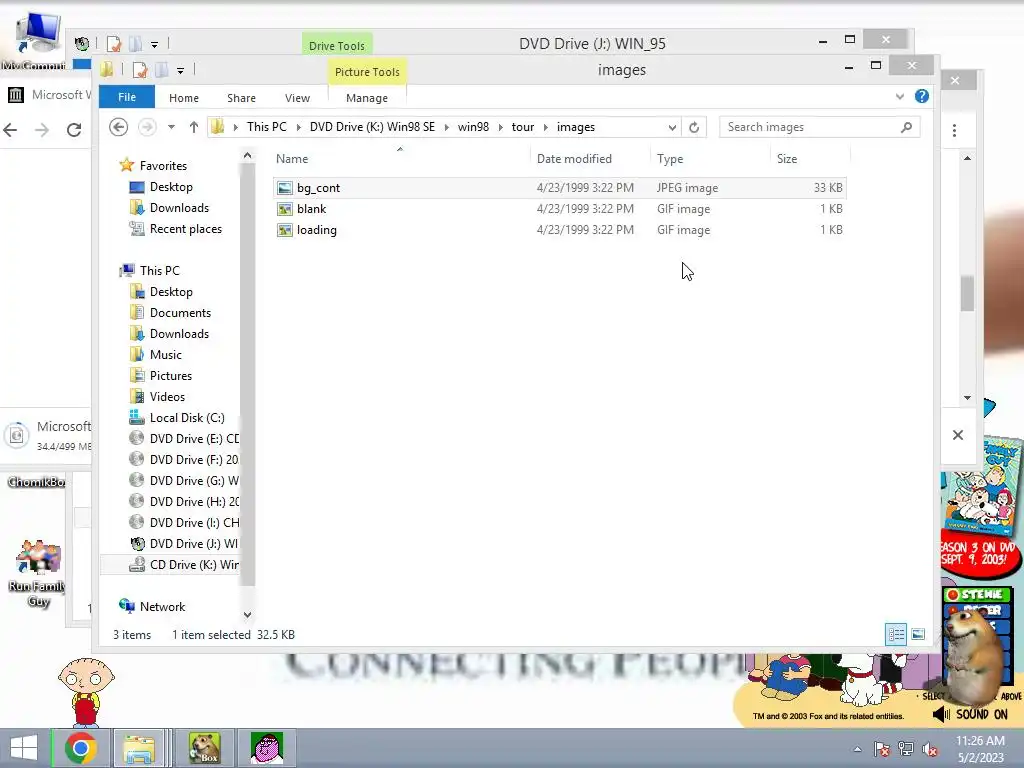Screen dimensions: 1024x768
Task: Select the loading GIF file
Action: pyautogui.click(x=560, y=230)
